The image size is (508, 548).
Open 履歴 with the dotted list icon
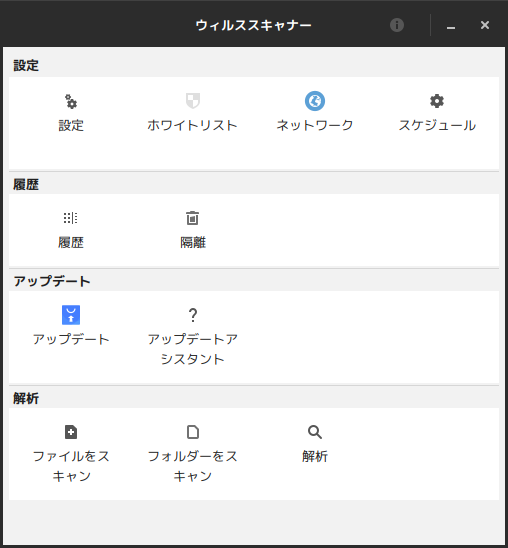pos(71,218)
